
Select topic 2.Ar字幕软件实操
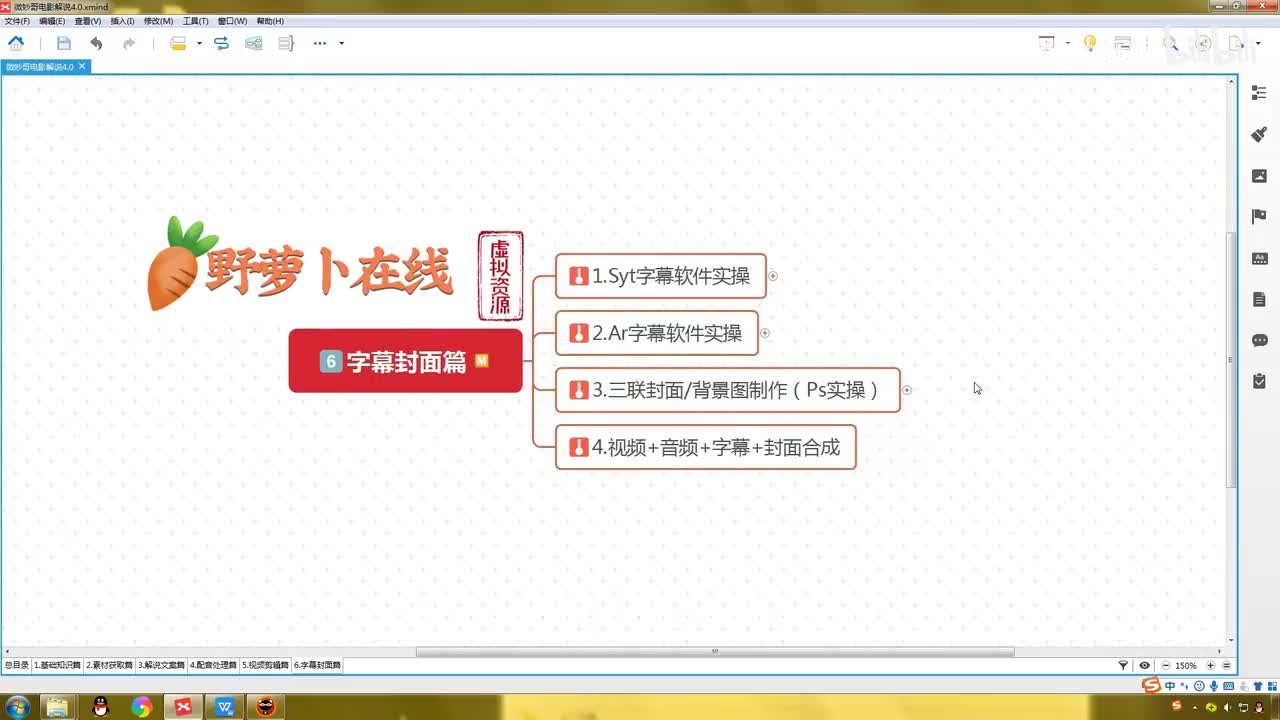click(x=656, y=333)
